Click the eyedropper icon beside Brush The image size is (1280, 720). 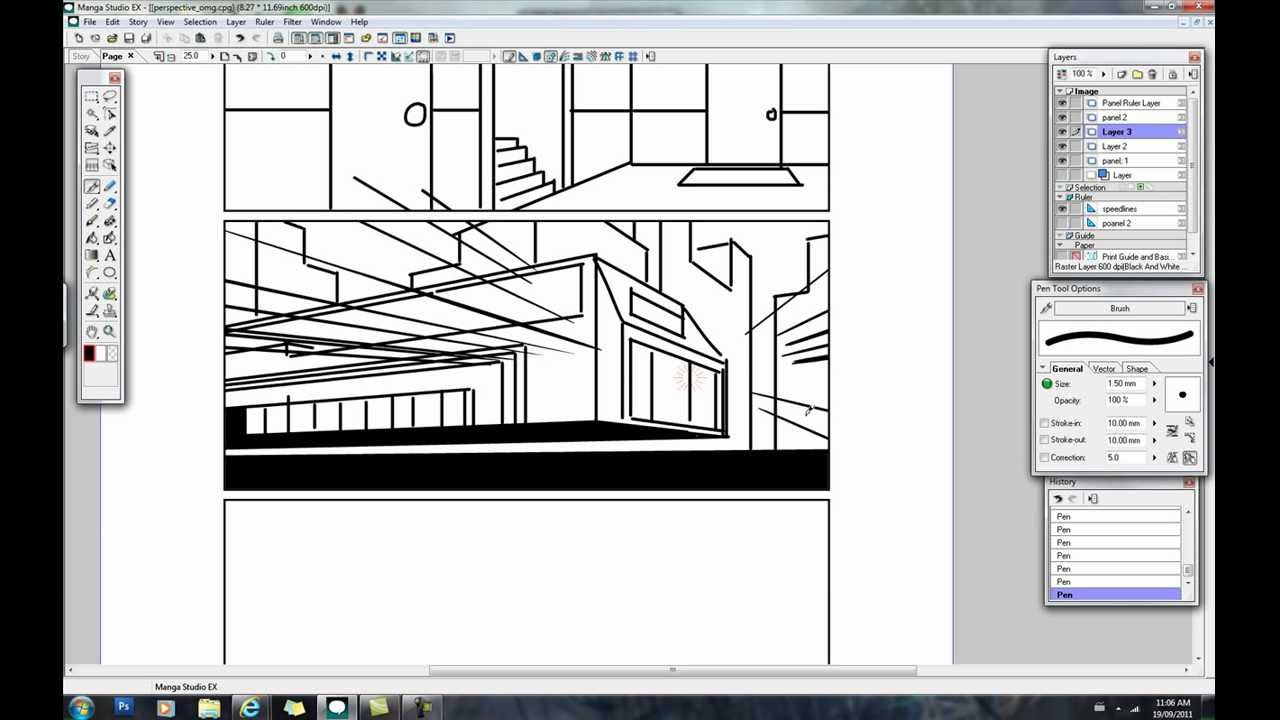(x=1046, y=308)
